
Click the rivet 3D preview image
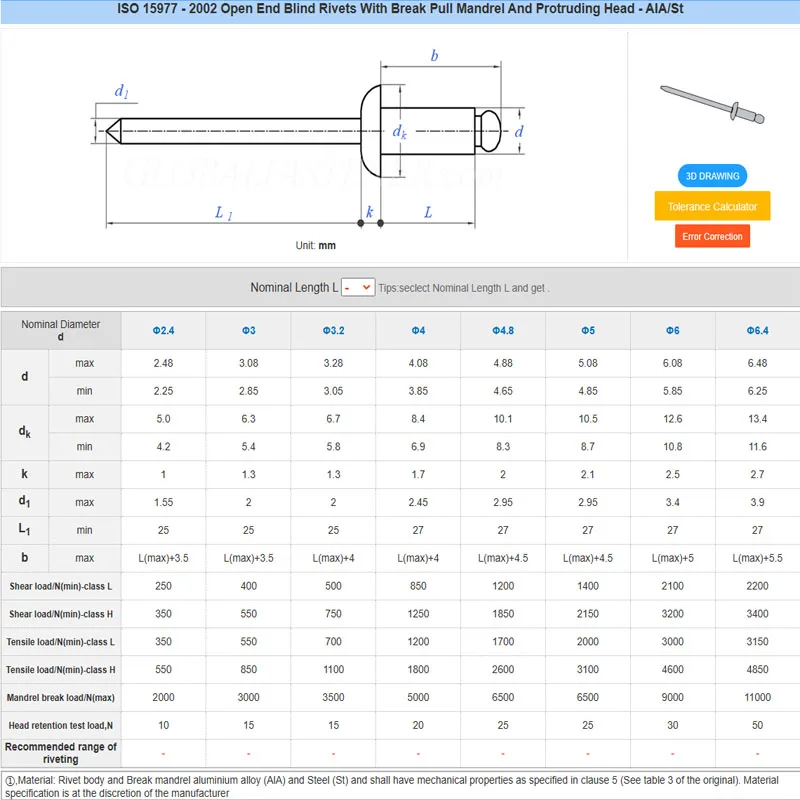coord(712,106)
